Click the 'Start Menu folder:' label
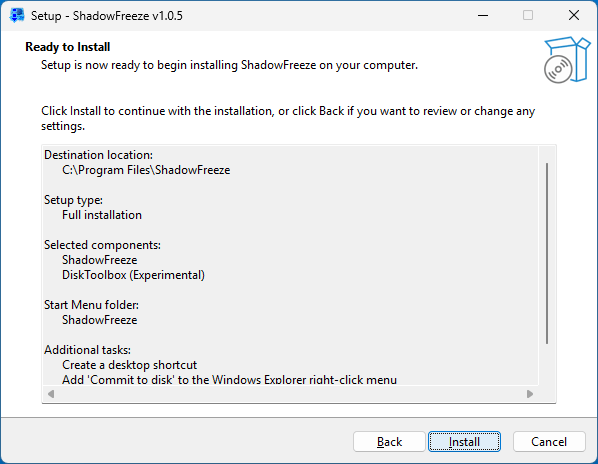598x464 pixels. (91, 305)
